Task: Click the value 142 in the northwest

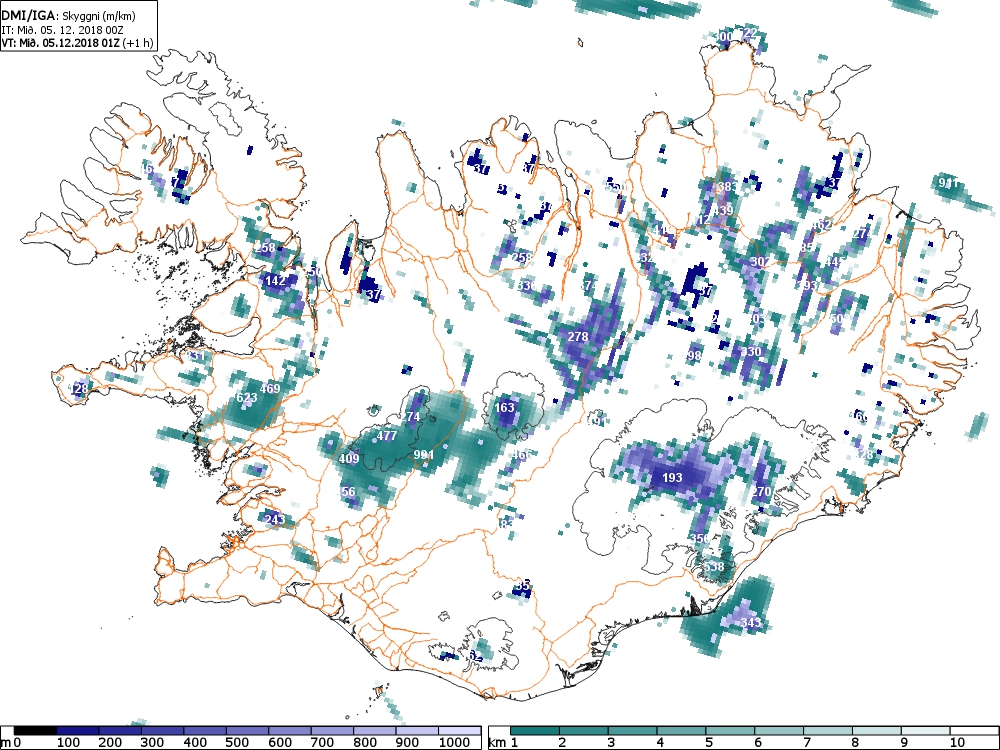Action: [275, 280]
